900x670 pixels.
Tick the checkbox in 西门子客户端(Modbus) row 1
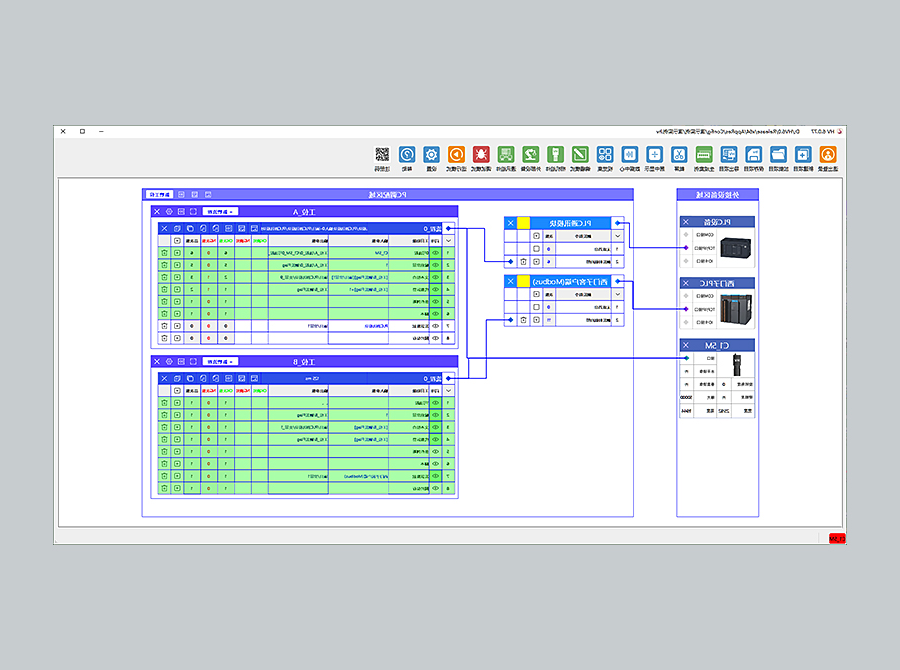[x=536, y=307]
